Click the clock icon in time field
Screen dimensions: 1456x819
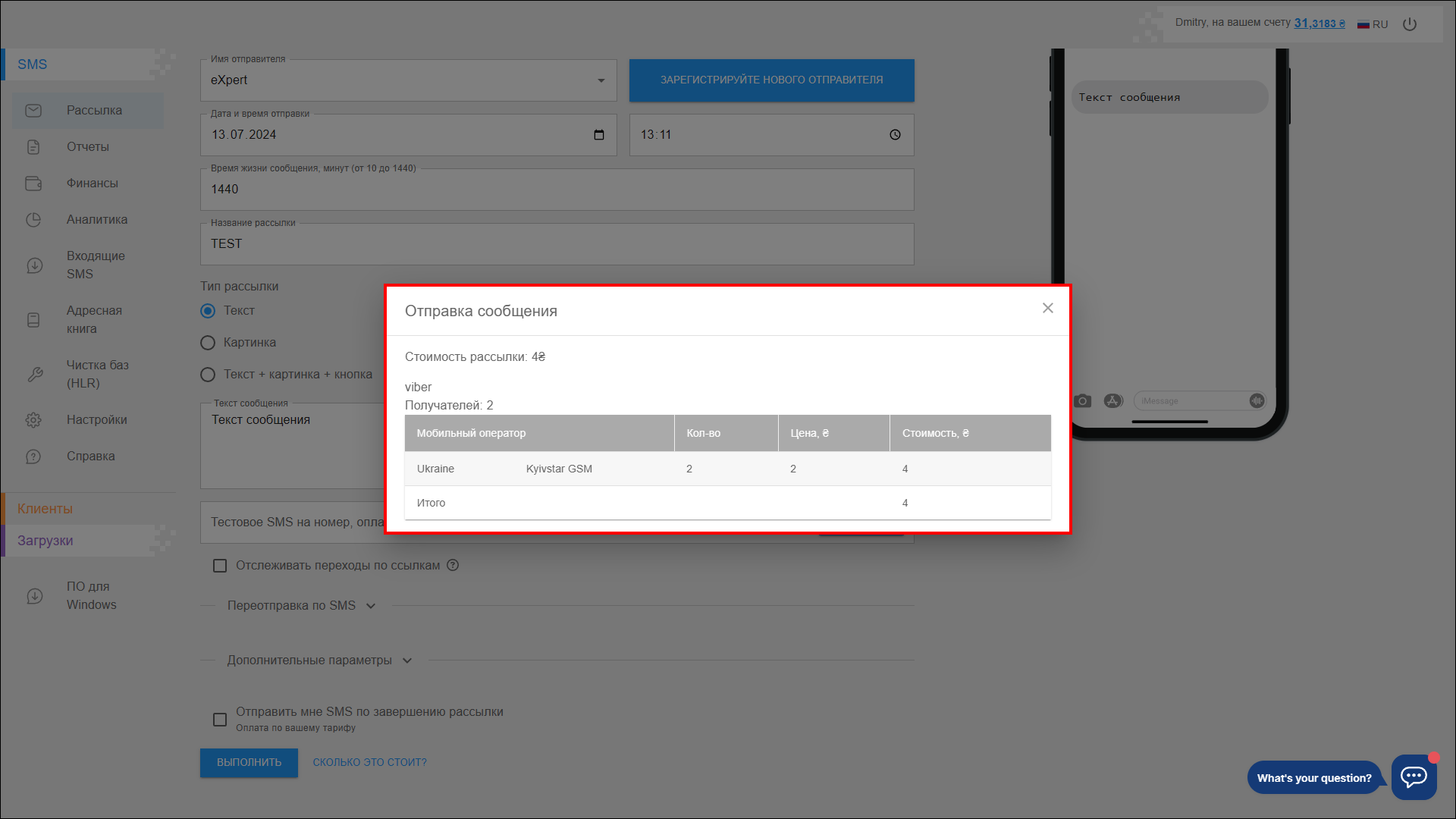coord(895,135)
